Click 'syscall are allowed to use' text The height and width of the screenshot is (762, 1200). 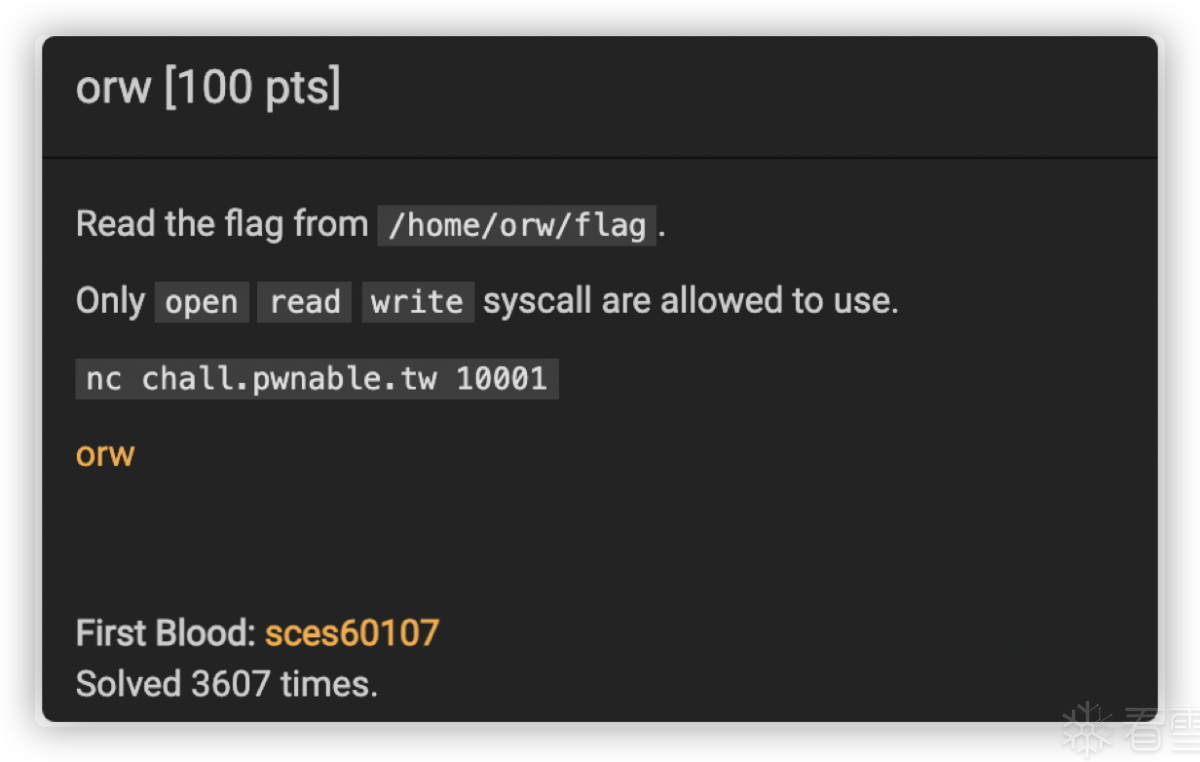[691, 301]
